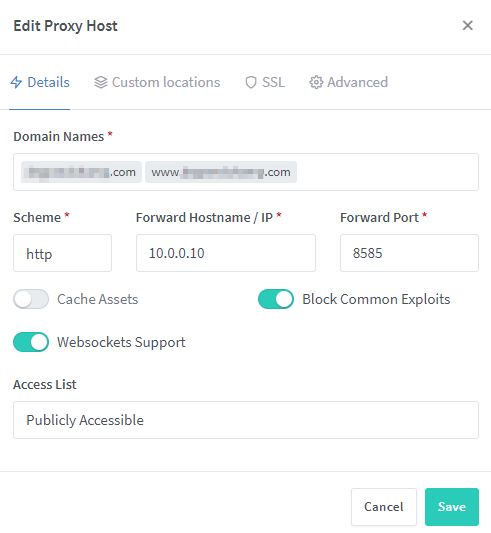Save the proxy host settings
The height and width of the screenshot is (533, 491).
(x=452, y=507)
